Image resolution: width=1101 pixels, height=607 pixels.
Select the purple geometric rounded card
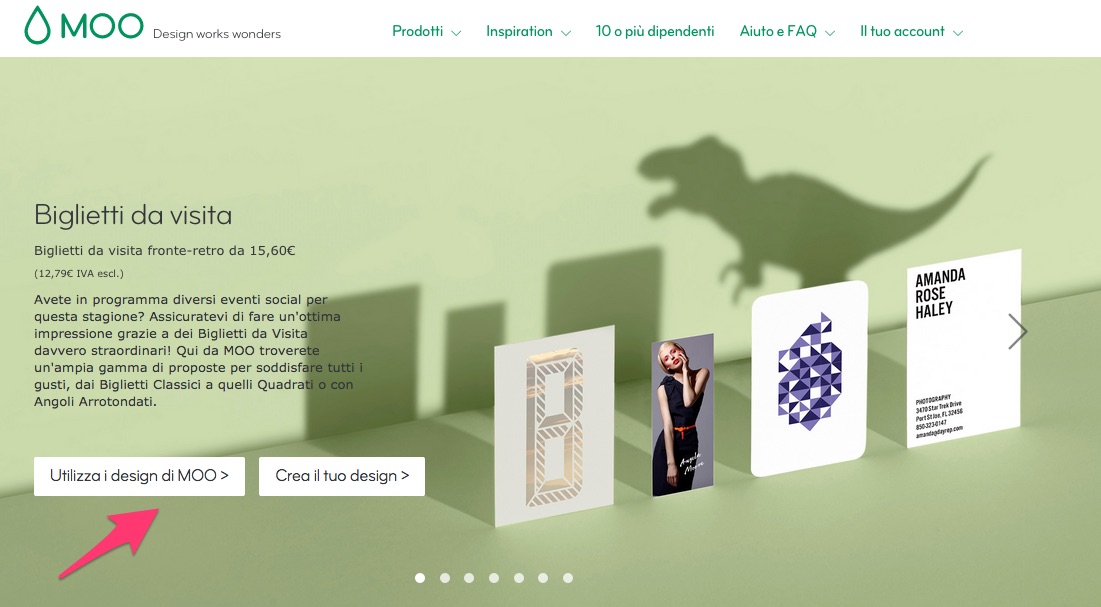[809, 377]
